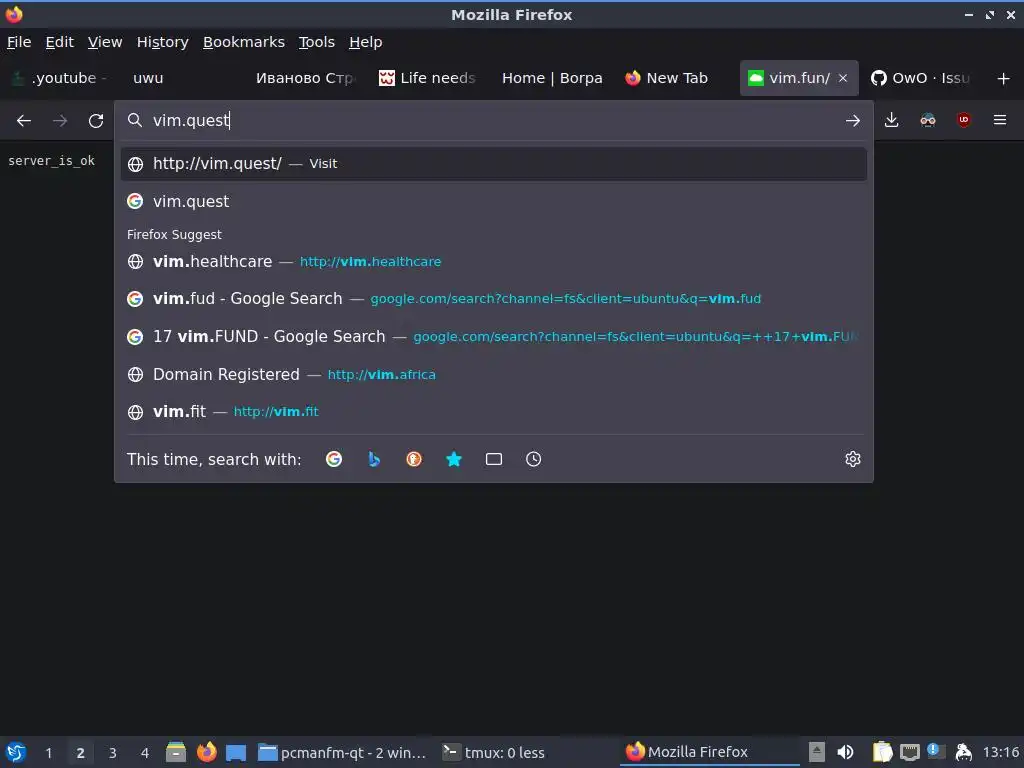Open the Bookmarks menu
The image size is (1024, 768).
[244, 42]
